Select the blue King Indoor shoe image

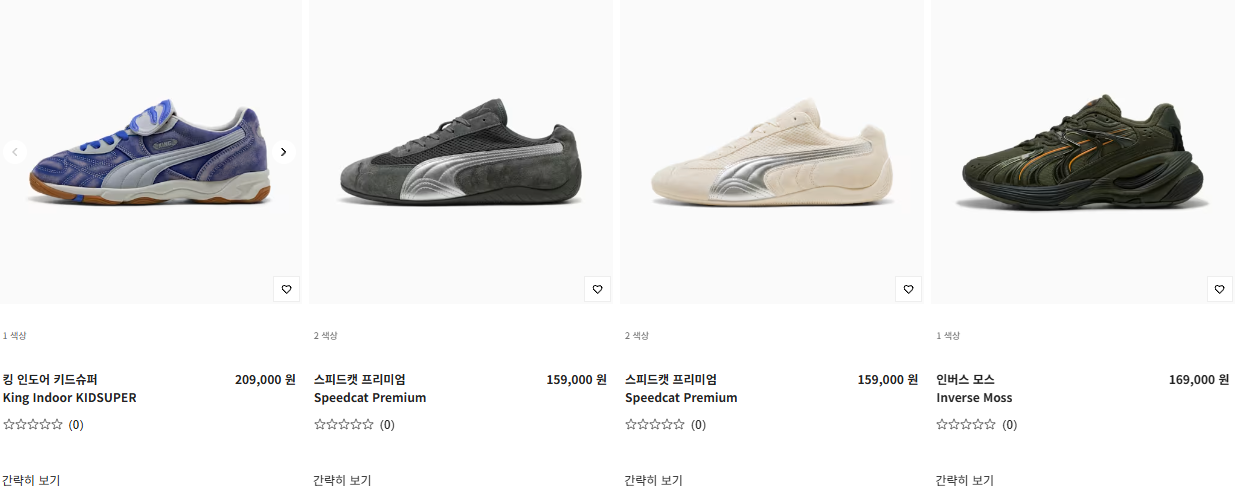(150, 152)
